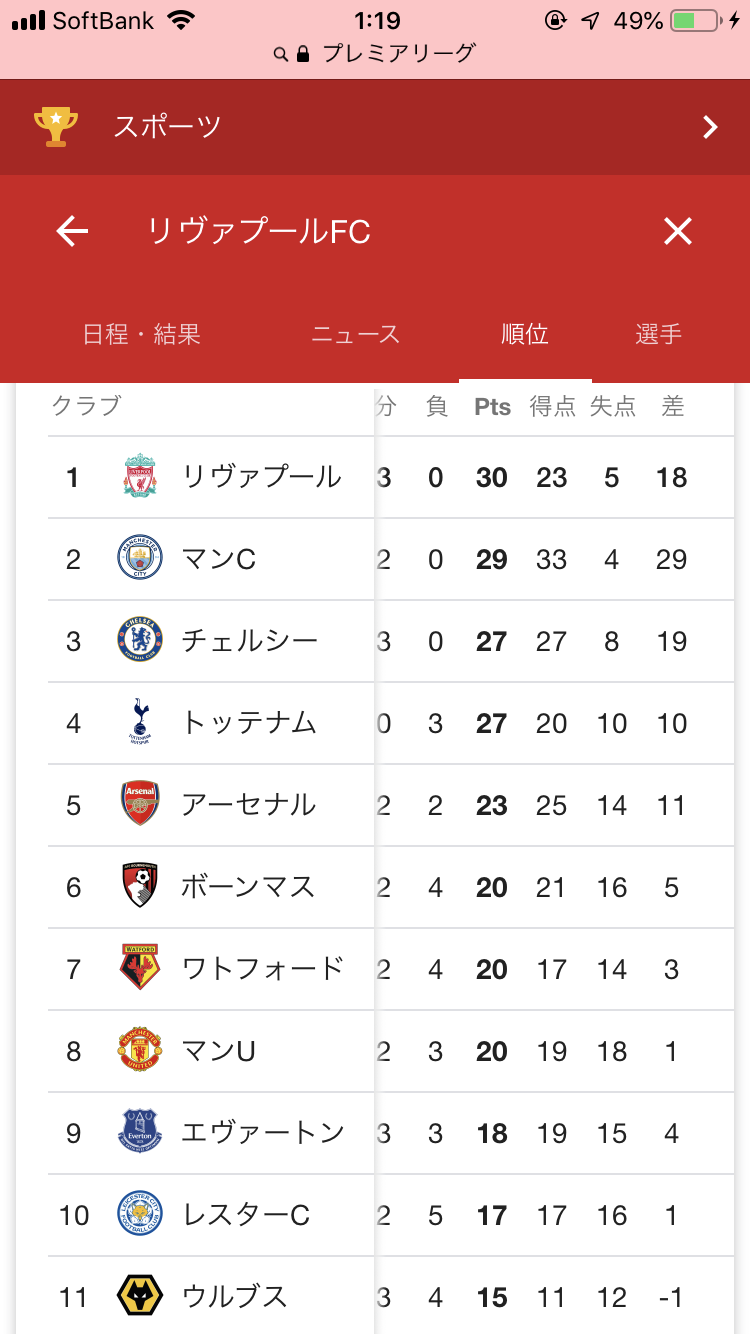This screenshot has width=750, height=1334.
Task: Switch to the 日程・結果 tab
Action: coord(142,334)
